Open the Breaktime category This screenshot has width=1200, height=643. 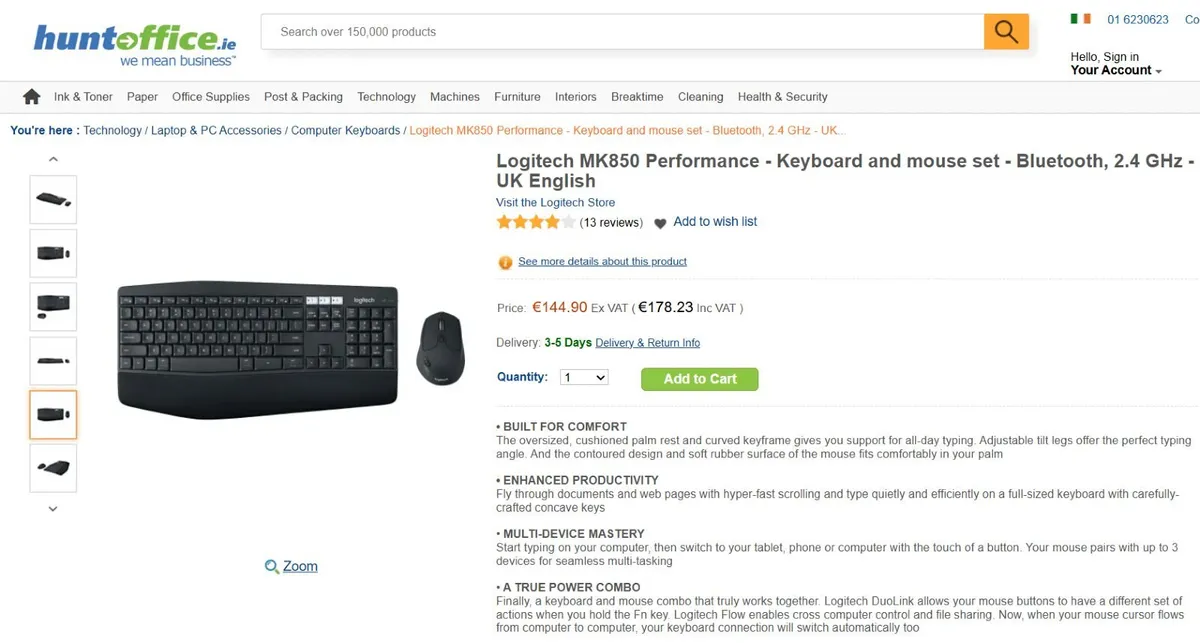coord(637,96)
